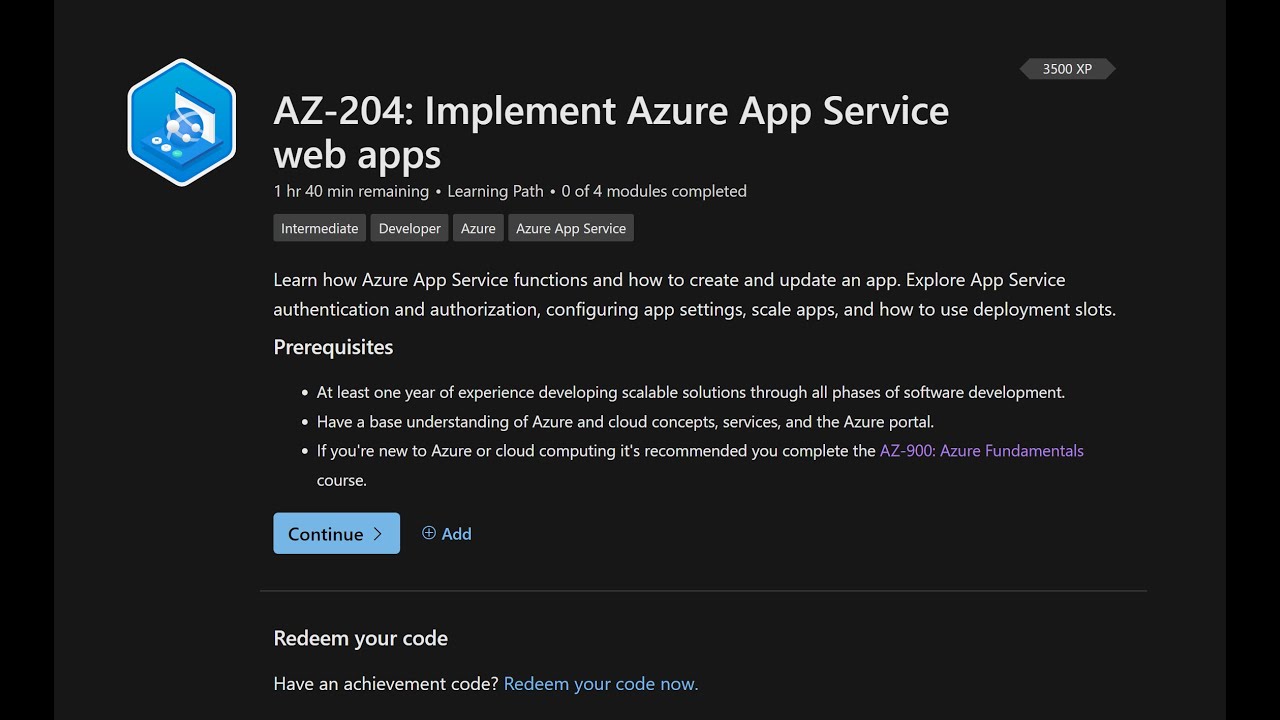
Task: Click the 'At least one year of experience' prerequisite
Action: click(x=691, y=392)
